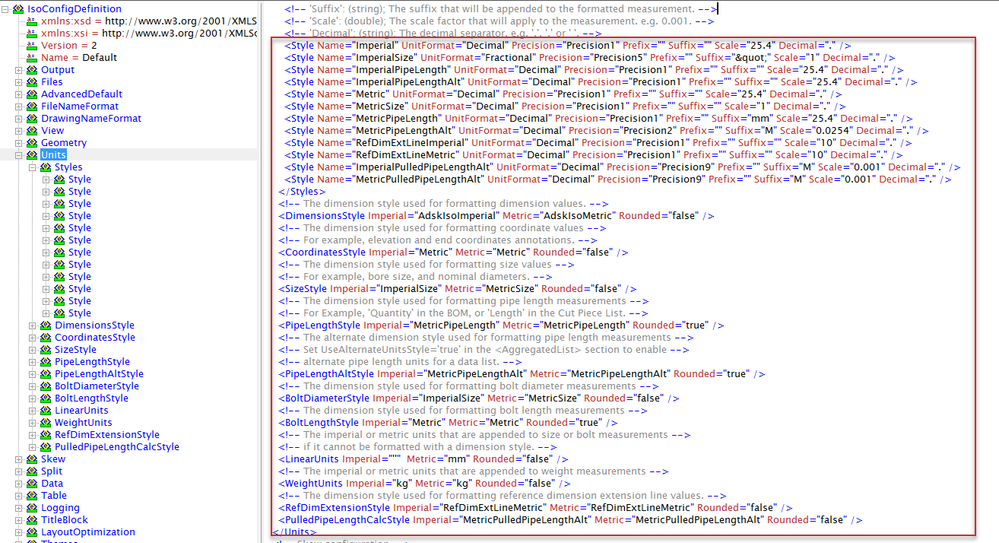Screen dimensions: 999x543
Task: Click the LinearUnits node icon
Action: point(45,410)
